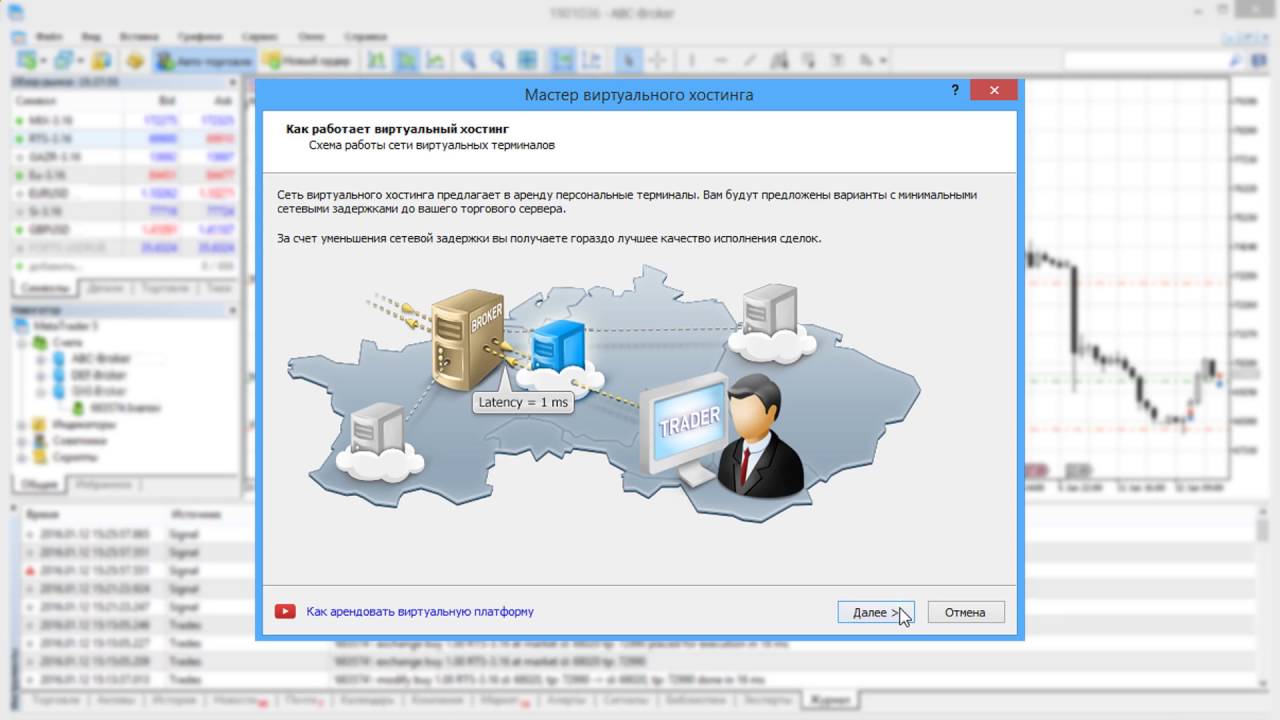Expand DEF-Broker node in Navigator

point(43,375)
